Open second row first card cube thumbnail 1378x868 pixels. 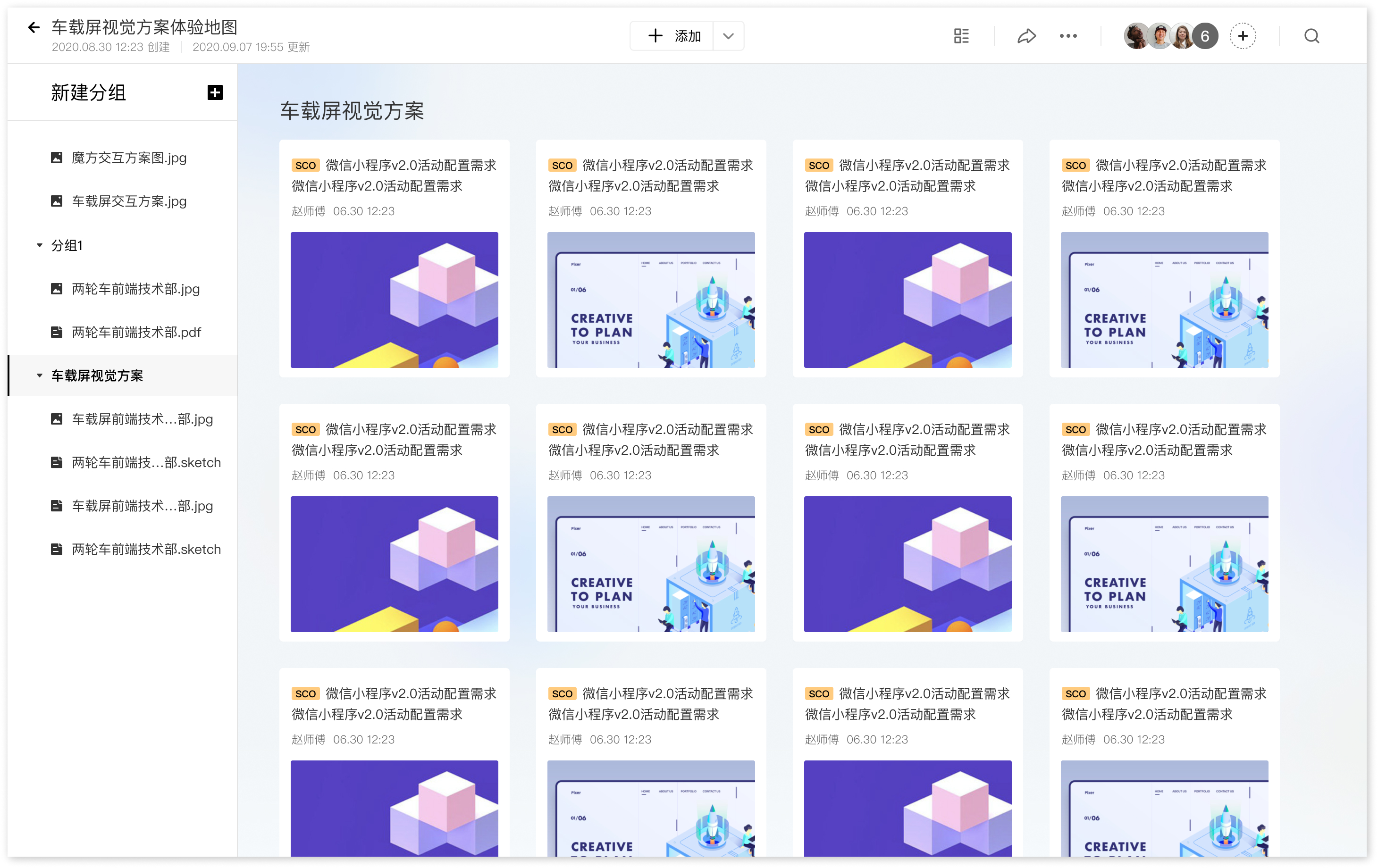394,564
